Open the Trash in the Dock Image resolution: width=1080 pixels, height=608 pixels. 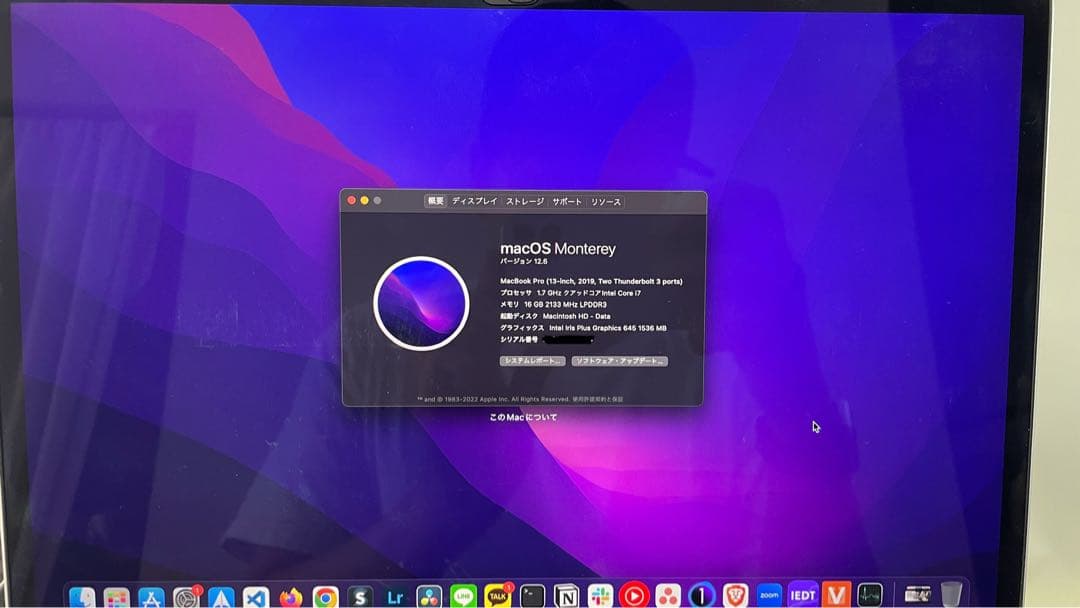[950, 592]
